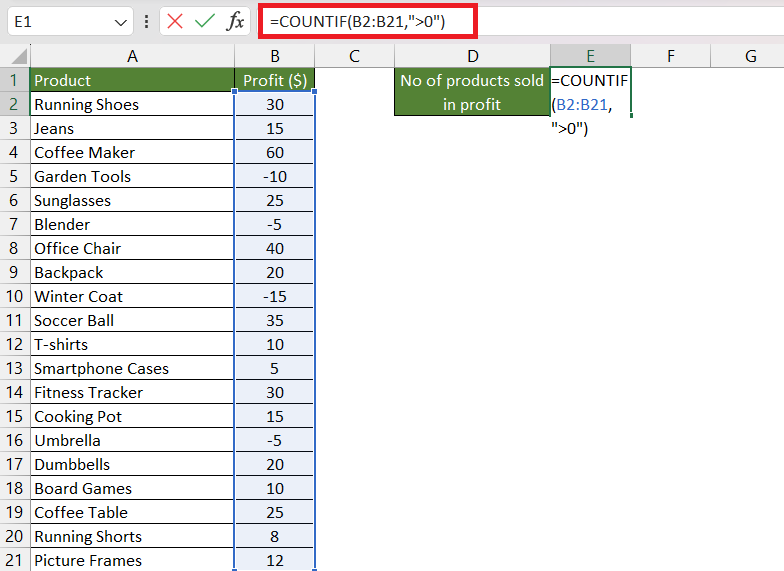The height and width of the screenshot is (571, 784).
Task: Click cell E1 containing the COUNTIF formula
Action: pyautogui.click(x=590, y=92)
